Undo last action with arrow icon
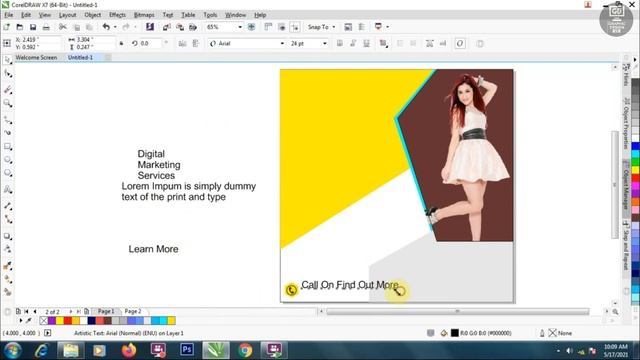The width and height of the screenshot is (640, 360). tap(106, 27)
